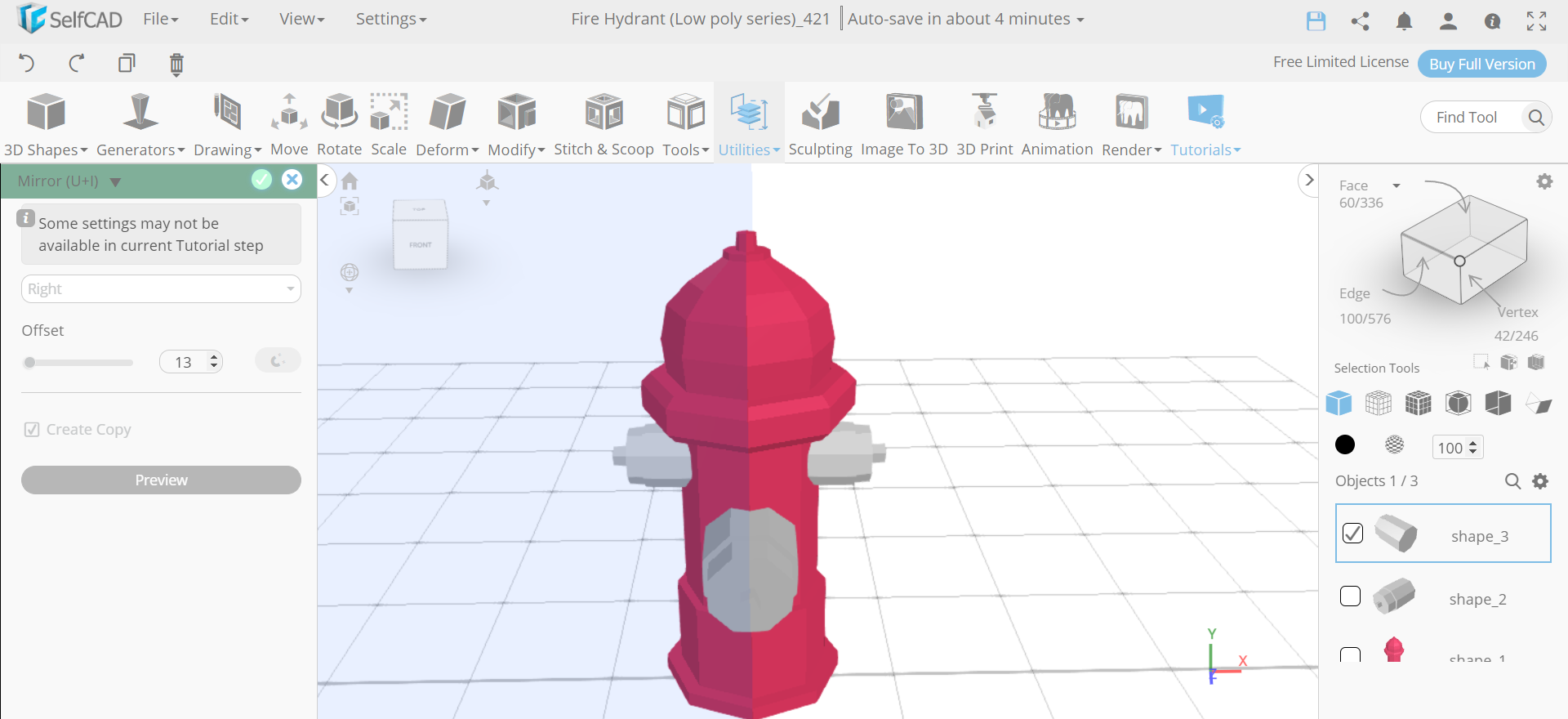This screenshot has width=1568, height=719.
Task: Toggle the offset flip direction button
Action: (278, 360)
